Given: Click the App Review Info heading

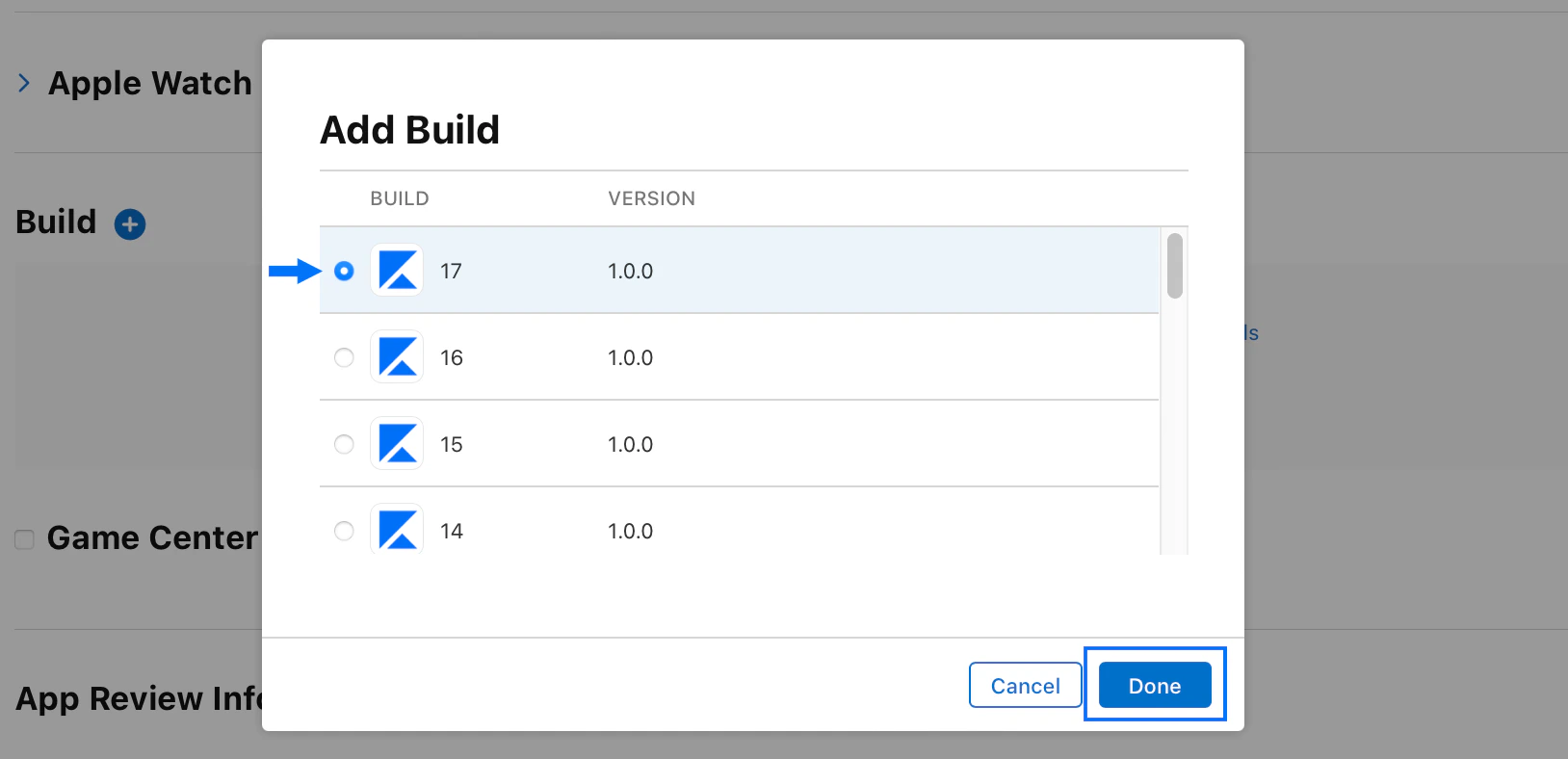Looking at the screenshot, I should coord(139,698).
